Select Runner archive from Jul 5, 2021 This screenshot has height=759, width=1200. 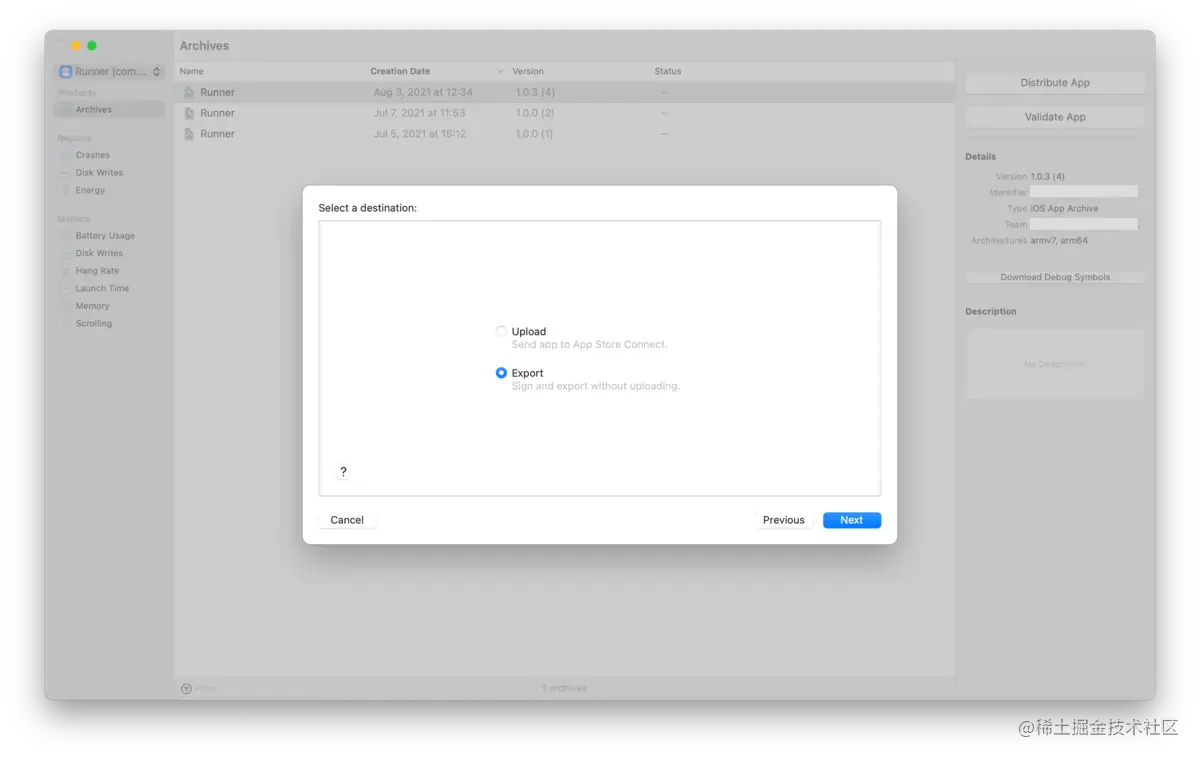click(564, 134)
